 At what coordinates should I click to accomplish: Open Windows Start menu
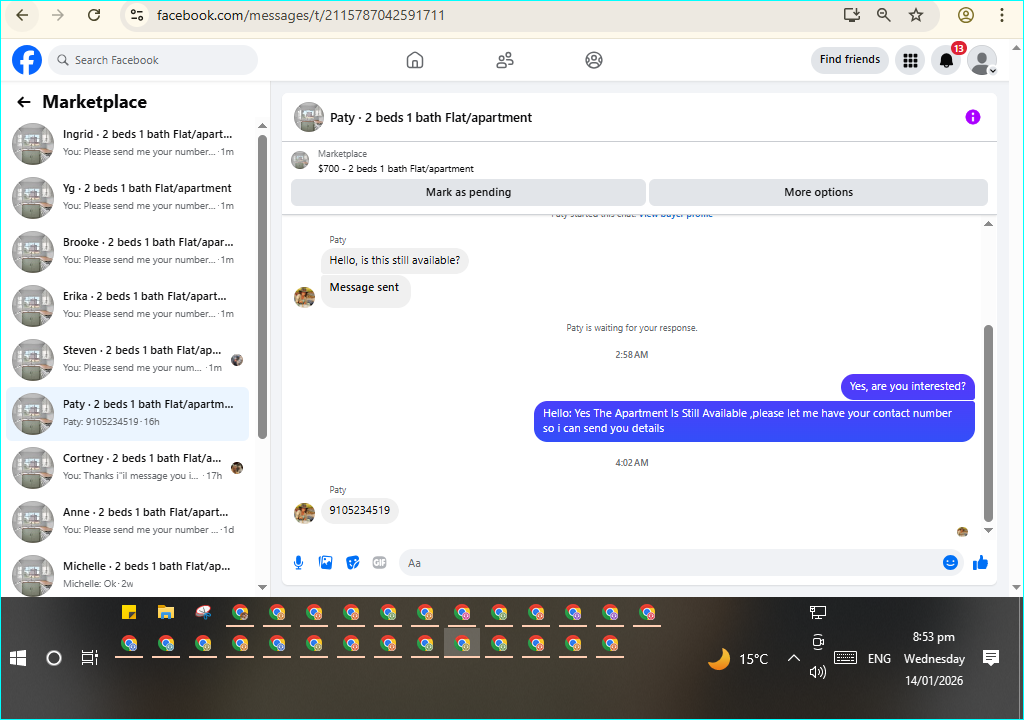tap(18, 658)
